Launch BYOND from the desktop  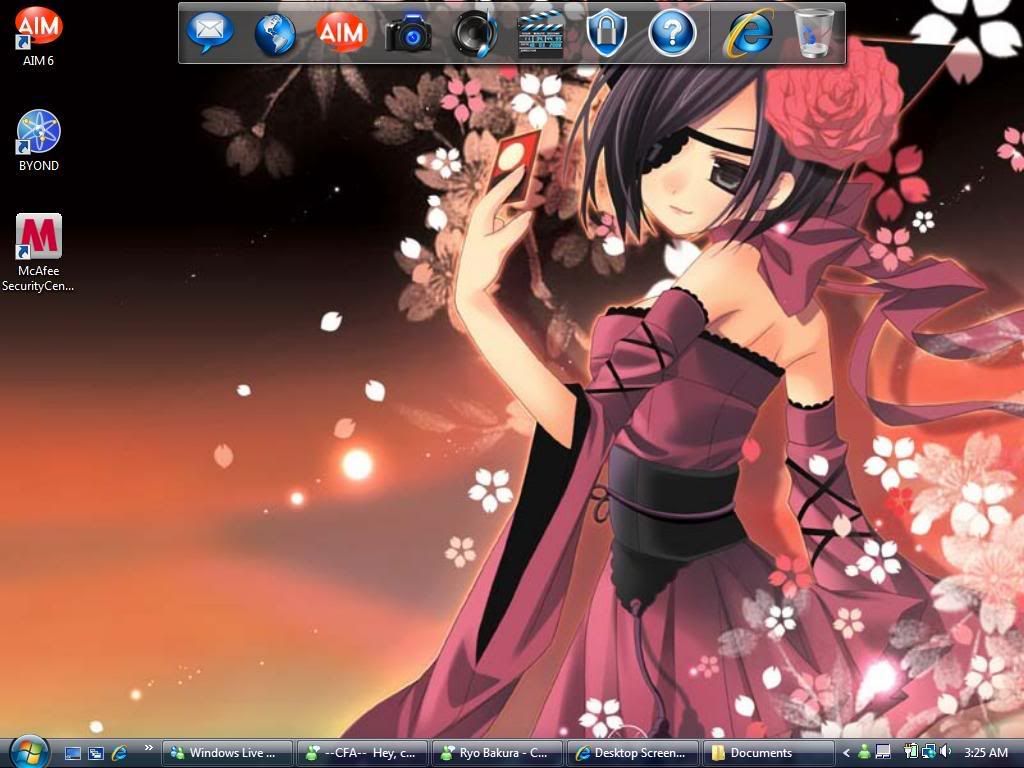[37, 130]
